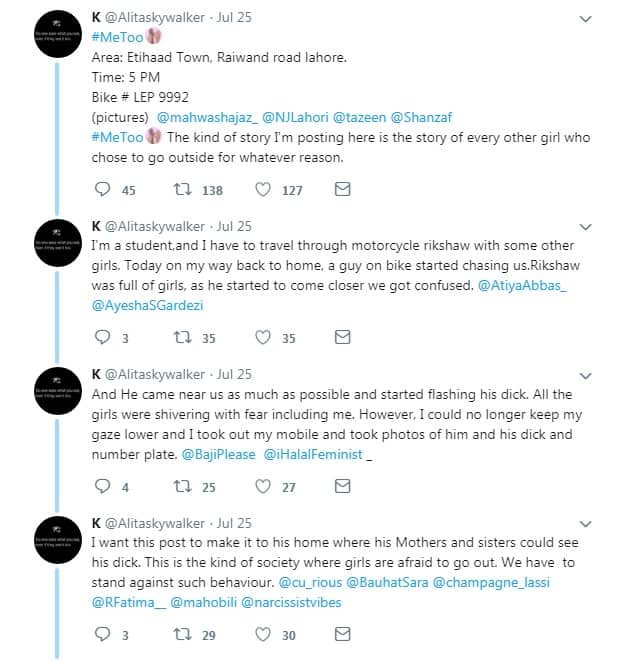
Task: Like the tweet with 30 likes
Action: (x=265, y=635)
